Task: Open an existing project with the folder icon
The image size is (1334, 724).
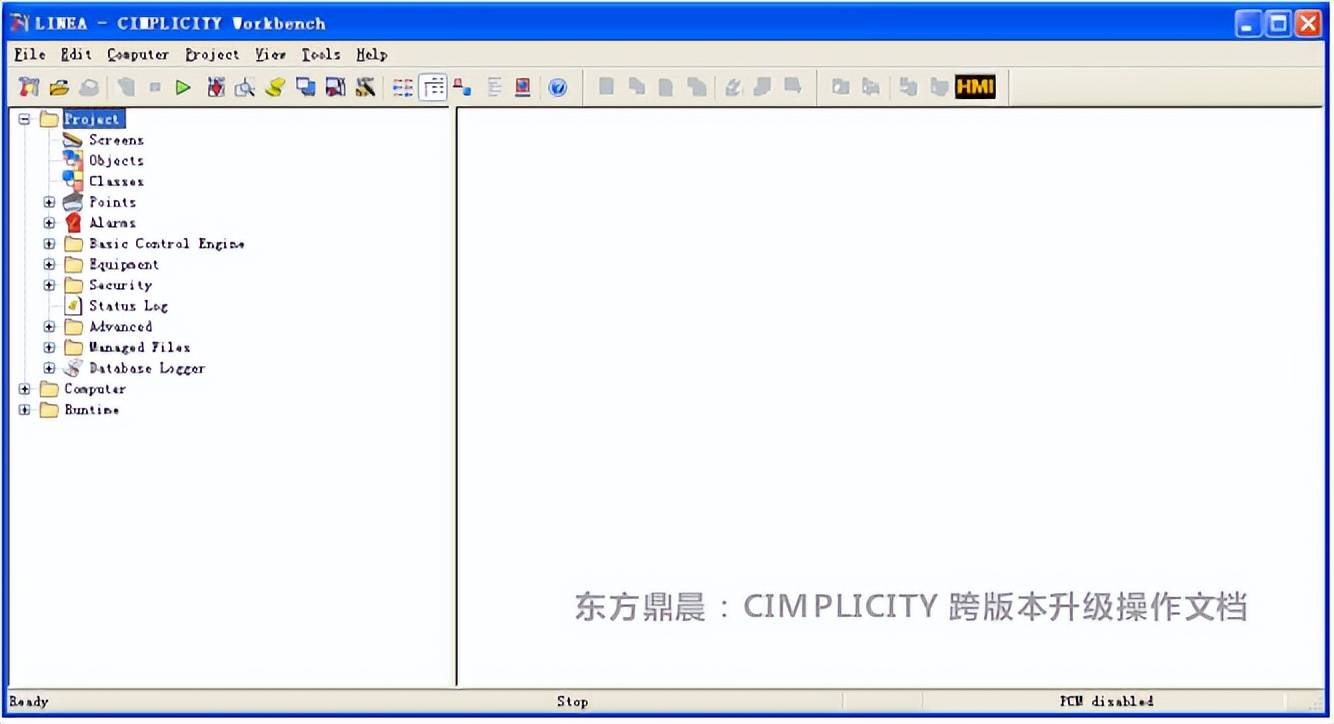Action: coord(59,87)
